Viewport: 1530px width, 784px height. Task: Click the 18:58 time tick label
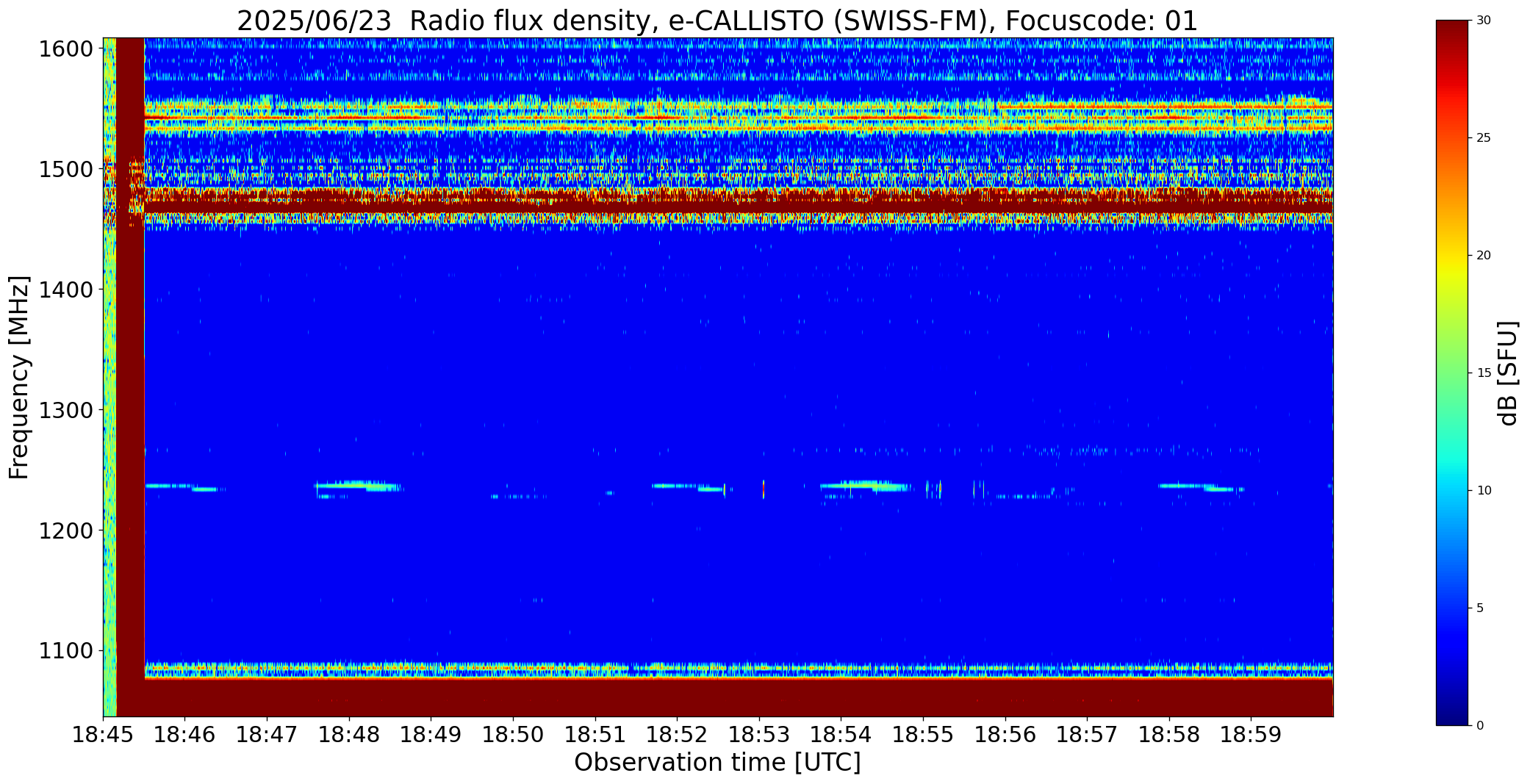(1169, 734)
